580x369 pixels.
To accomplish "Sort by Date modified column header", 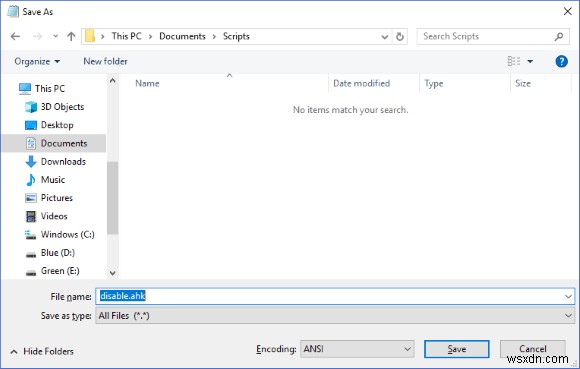I will coord(361,84).
